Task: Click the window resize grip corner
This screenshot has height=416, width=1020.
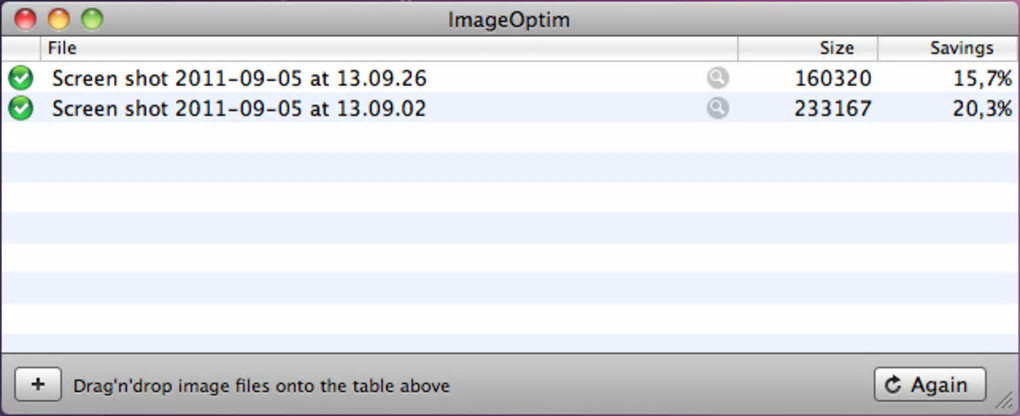Action: click(1007, 403)
